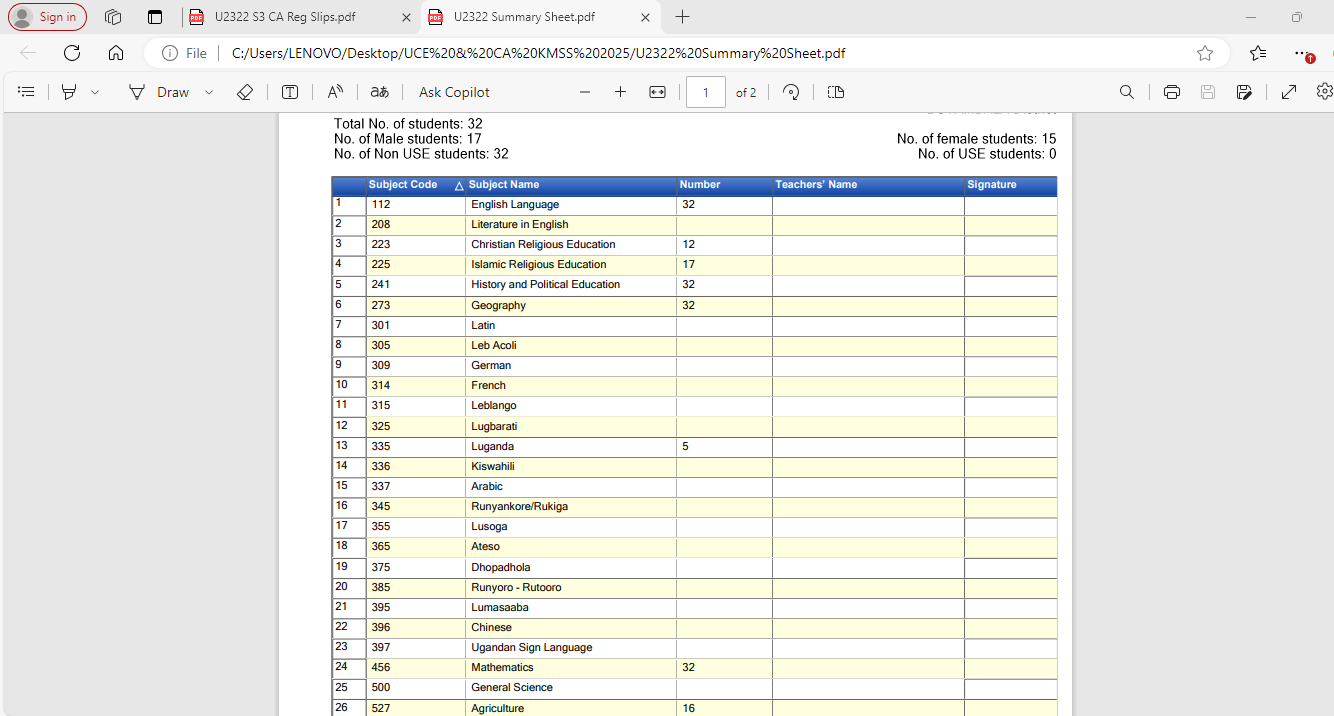Expand the Highlight color dropdown

pyautogui.click(x=94, y=92)
